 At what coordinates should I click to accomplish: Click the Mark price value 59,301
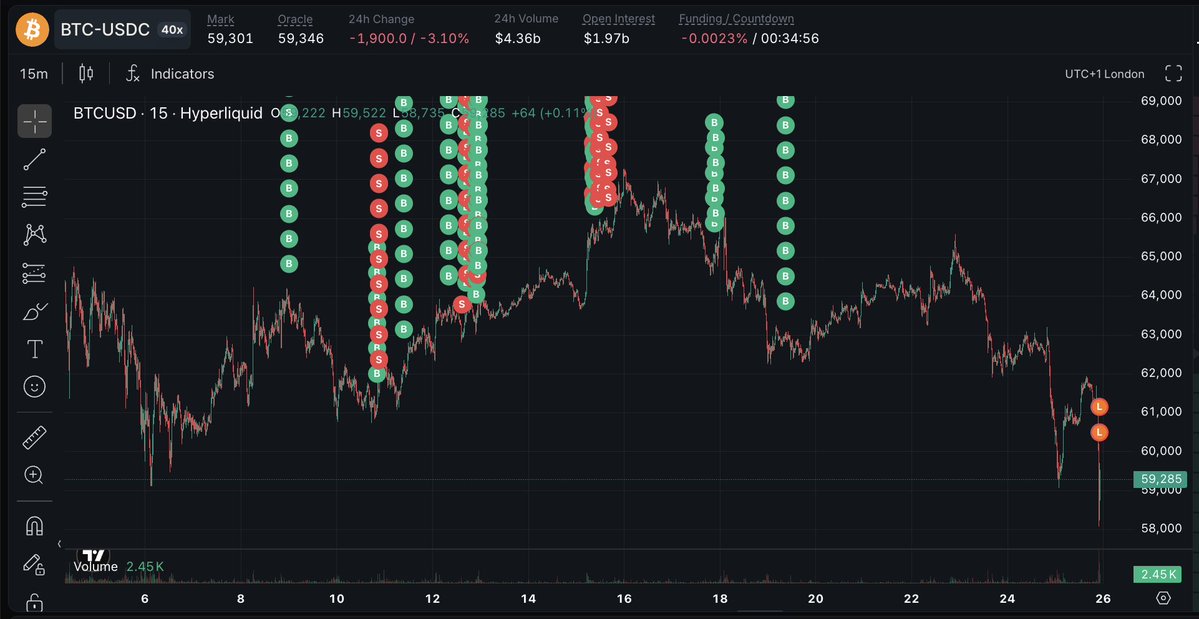230,38
